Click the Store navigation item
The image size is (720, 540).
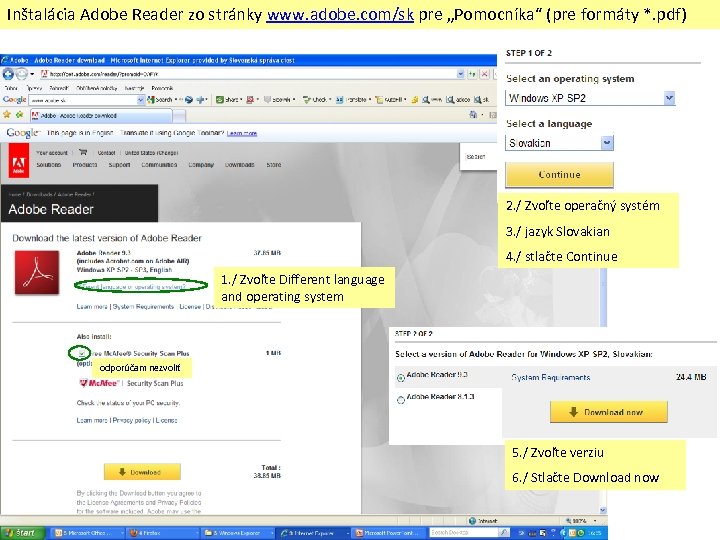(274, 164)
